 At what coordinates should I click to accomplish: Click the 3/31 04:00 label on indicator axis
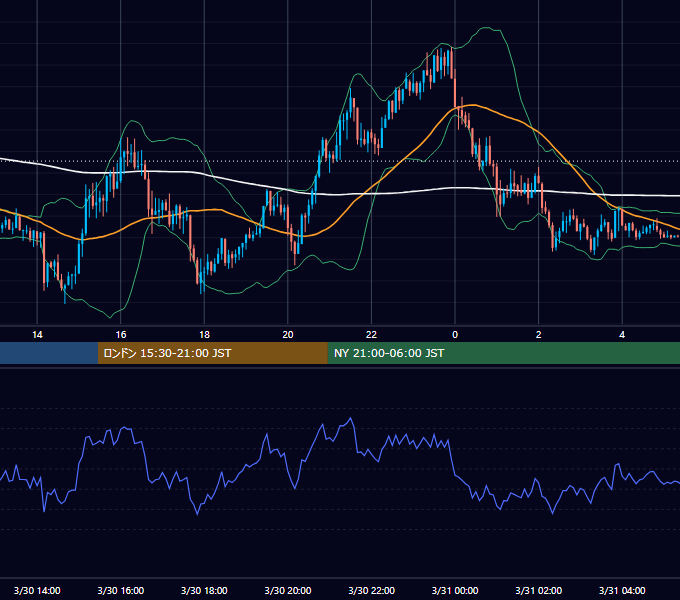(622, 590)
